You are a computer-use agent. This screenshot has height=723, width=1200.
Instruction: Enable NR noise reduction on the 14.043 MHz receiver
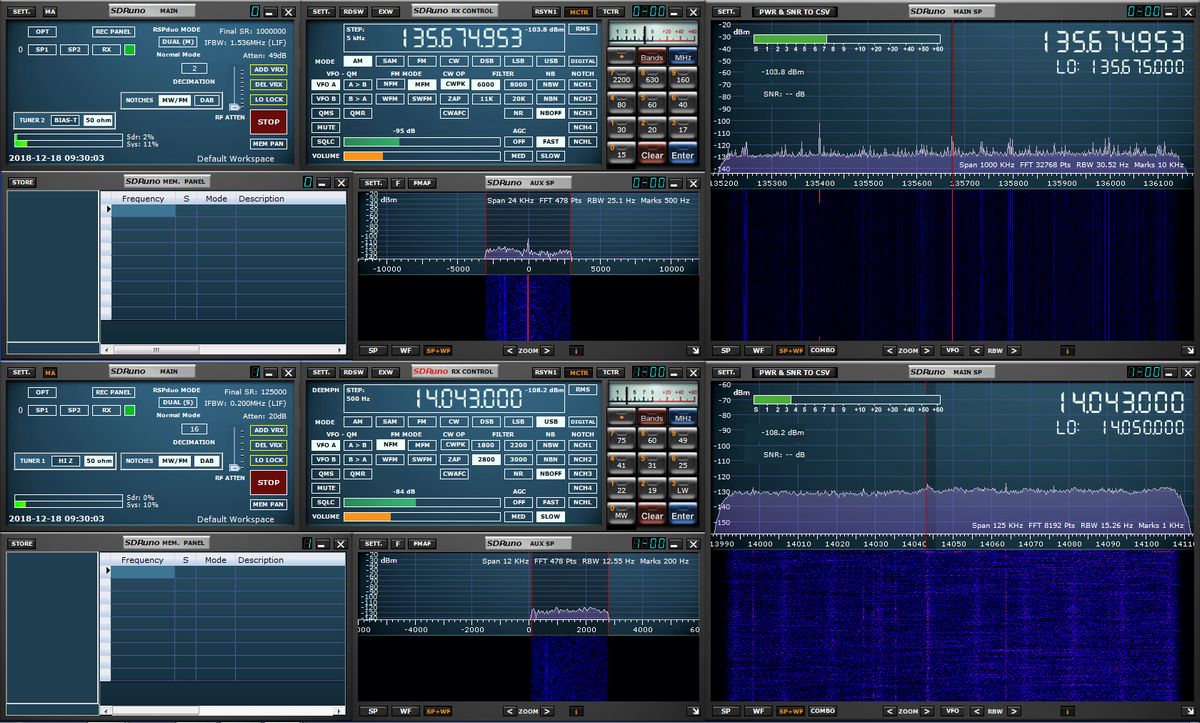pyautogui.click(x=517, y=473)
